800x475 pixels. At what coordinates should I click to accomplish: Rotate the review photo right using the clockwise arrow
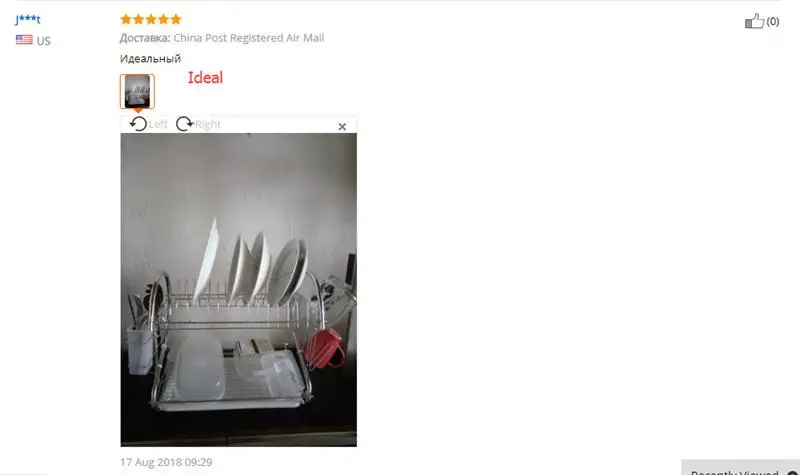pos(184,124)
